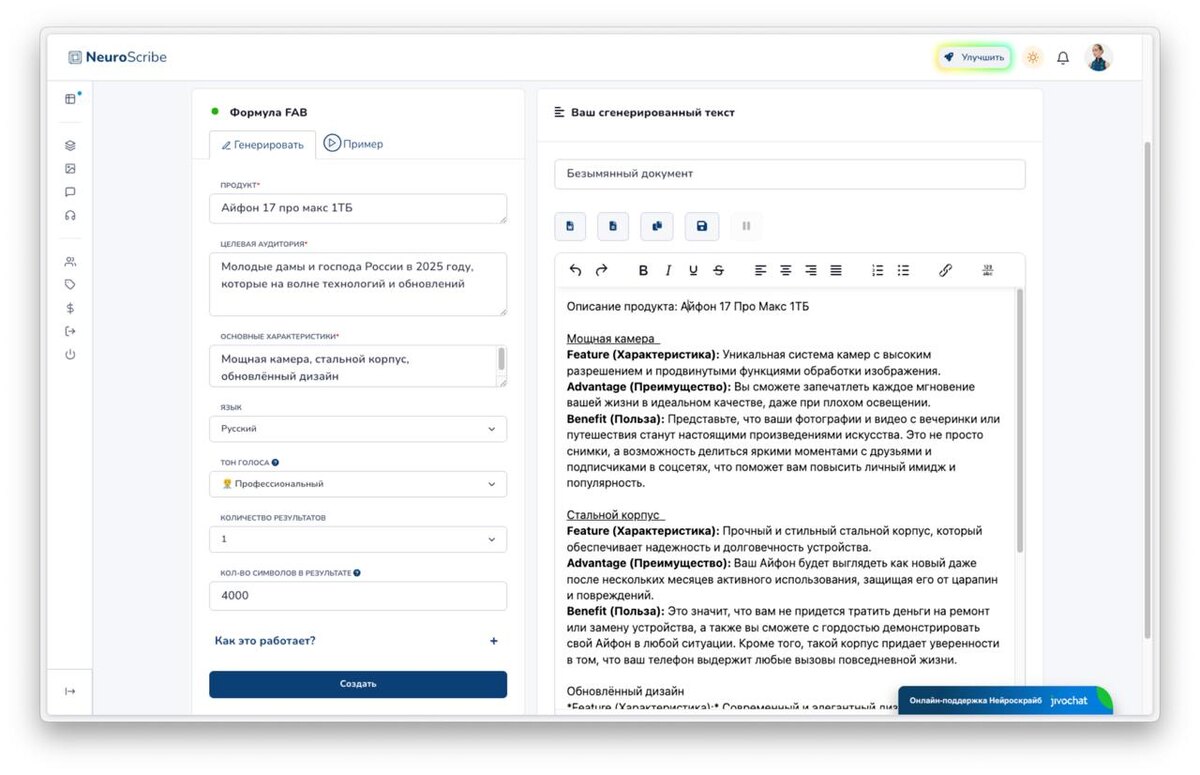Align text left
Viewport: 1200px width, 775px height.
click(x=761, y=270)
